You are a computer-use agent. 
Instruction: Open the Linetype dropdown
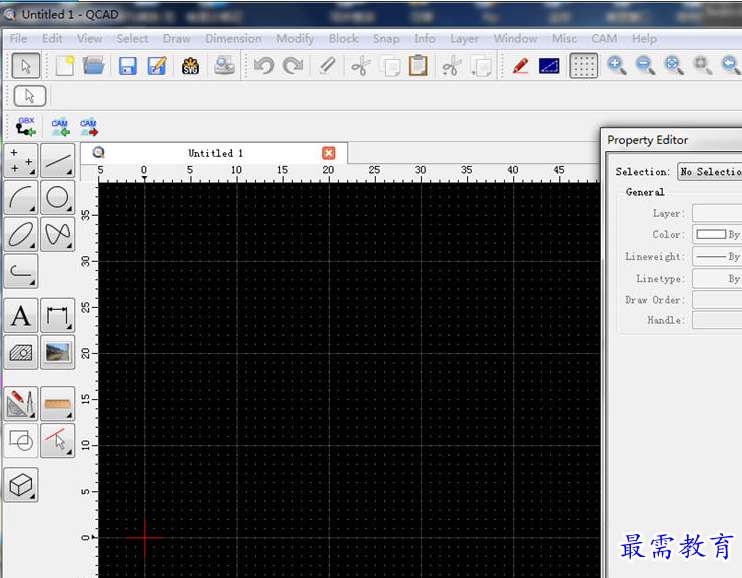pos(717,278)
